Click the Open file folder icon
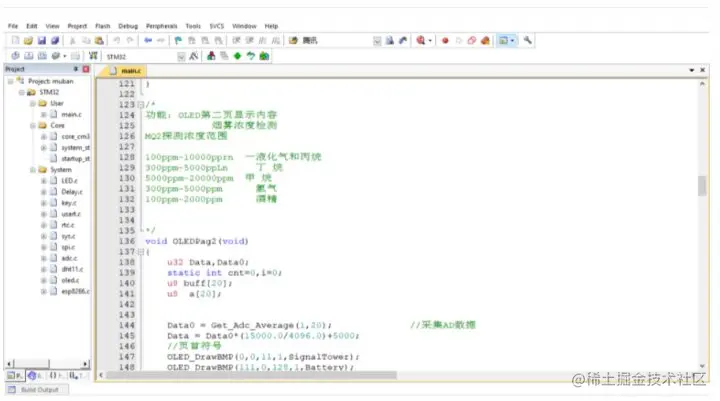This screenshot has width=720, height=401. click(28, 40)
